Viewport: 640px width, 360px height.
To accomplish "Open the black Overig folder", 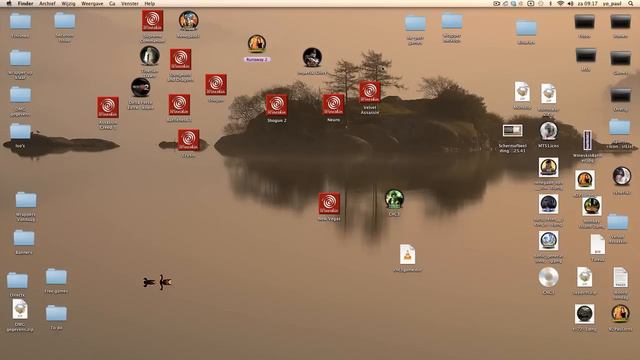I will pos(620,96).
